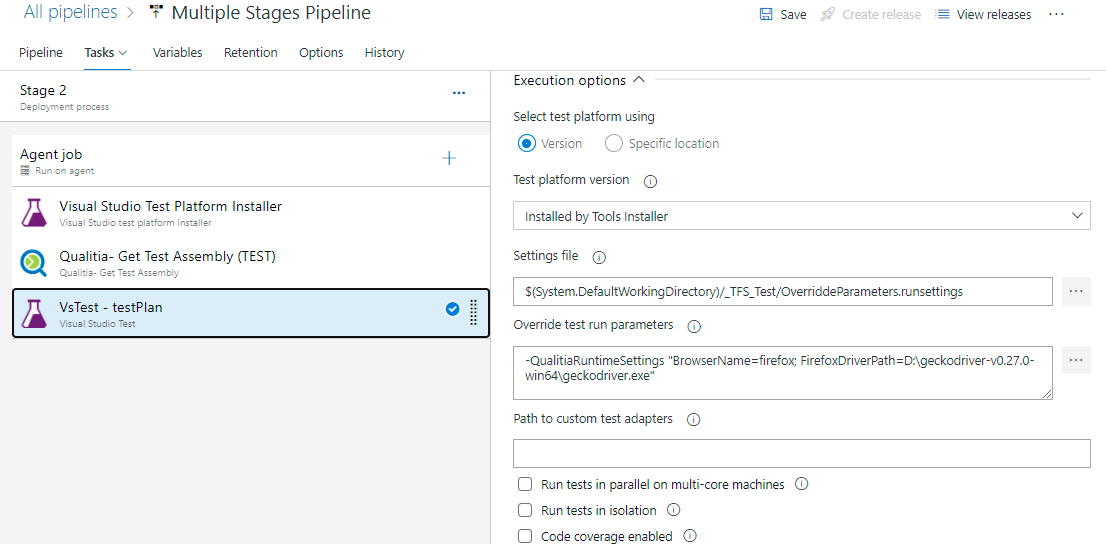The image size is (1106, 544).
Task: Open the Test platform version dropdown
Action: [x=801, y=216]
